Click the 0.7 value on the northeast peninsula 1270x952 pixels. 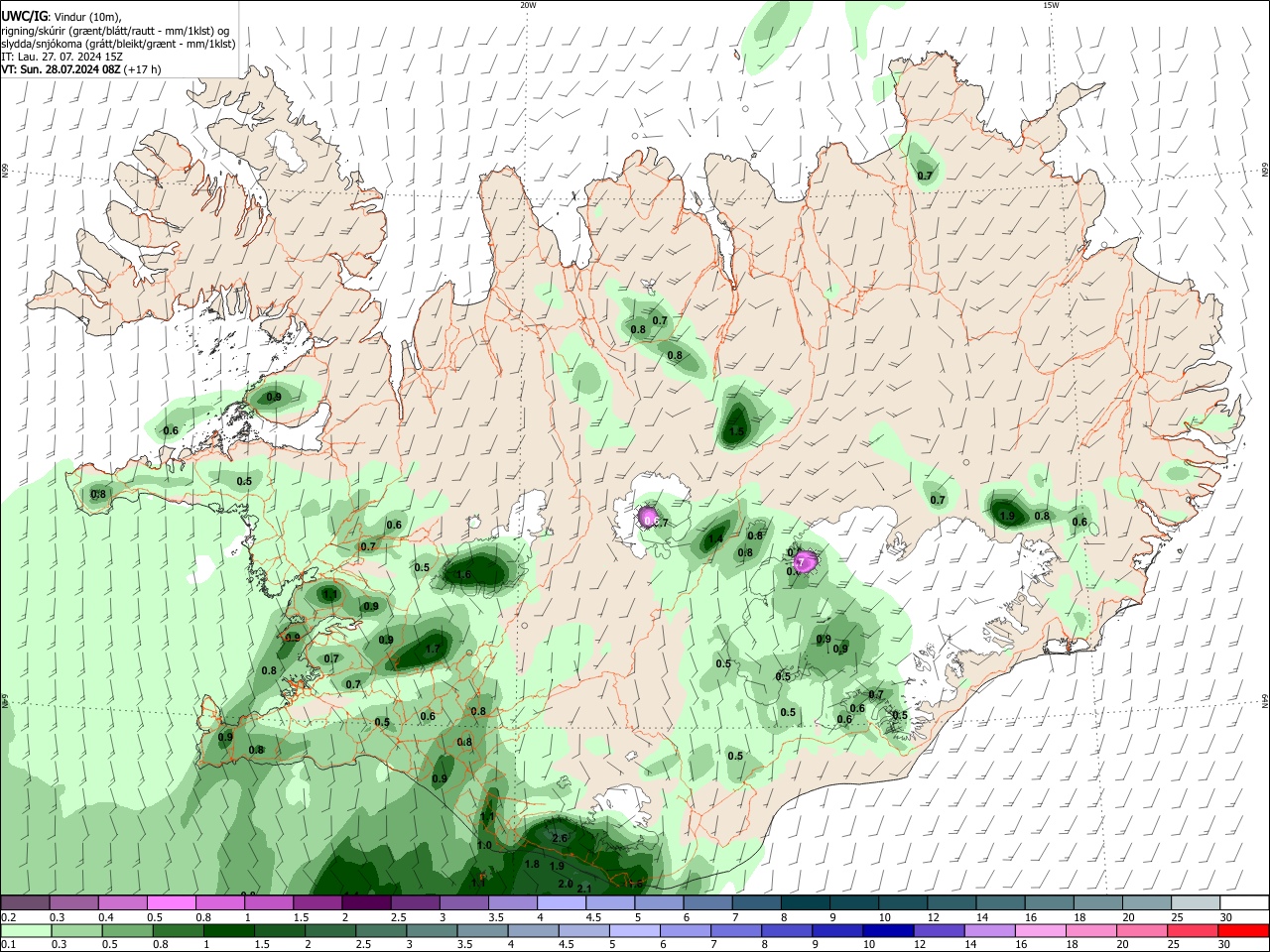(925, 176)
